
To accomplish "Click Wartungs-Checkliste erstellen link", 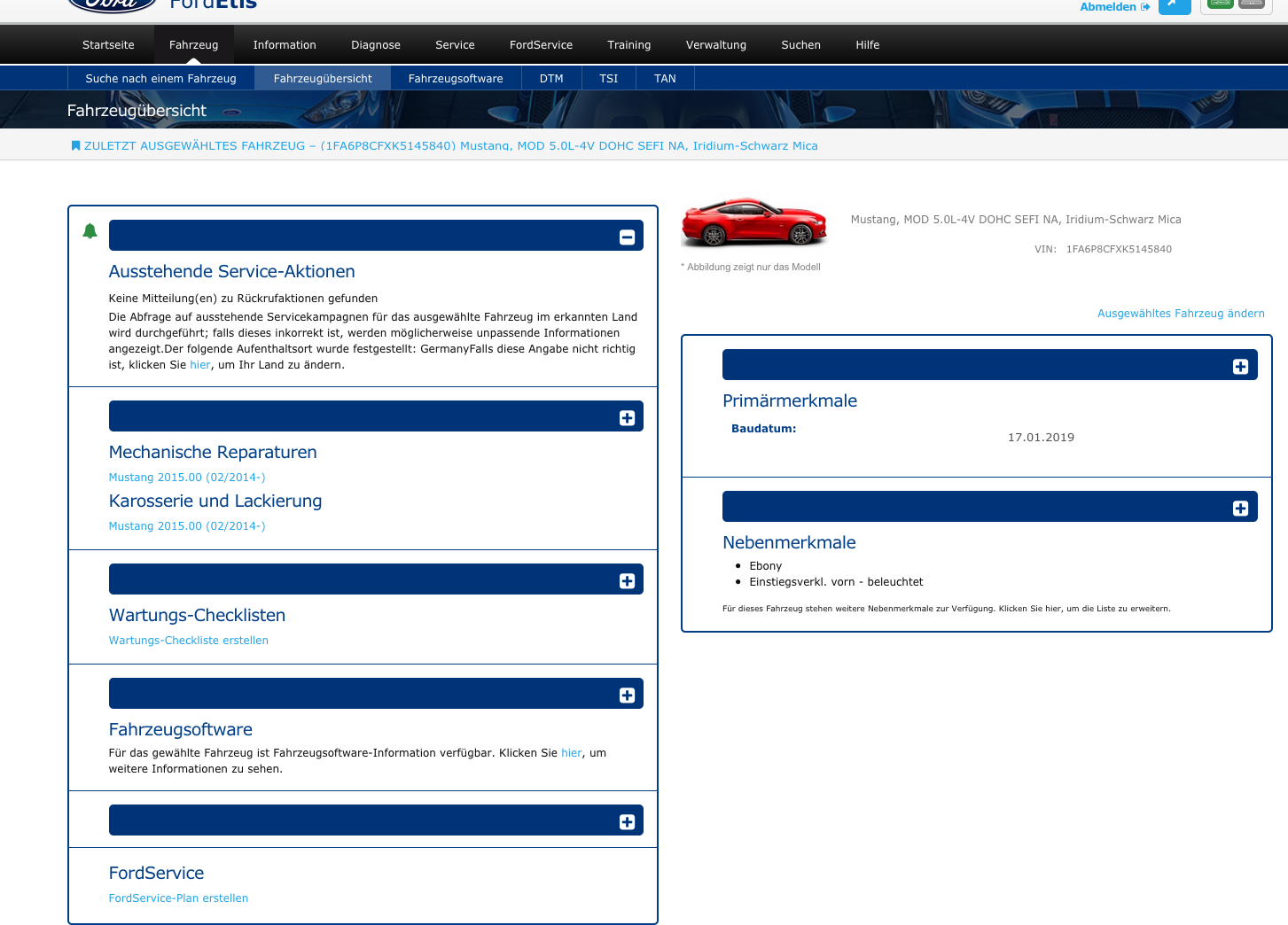I will coord(189,641).
